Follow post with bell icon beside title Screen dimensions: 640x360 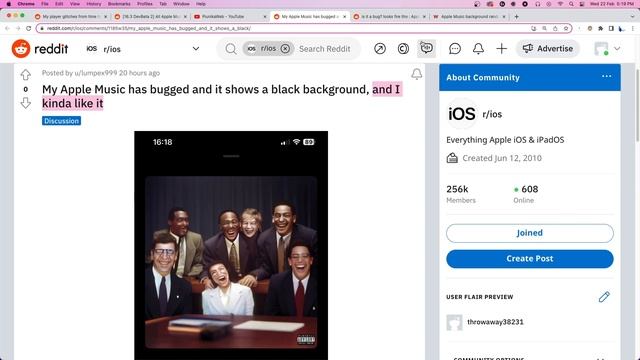416,74
